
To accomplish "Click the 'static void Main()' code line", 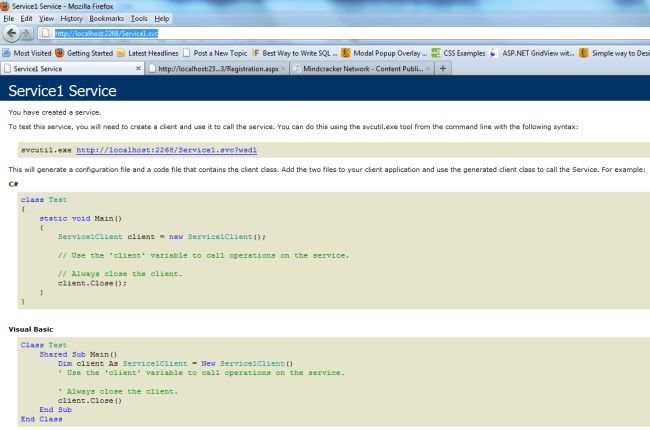I will tap(80, 219).
